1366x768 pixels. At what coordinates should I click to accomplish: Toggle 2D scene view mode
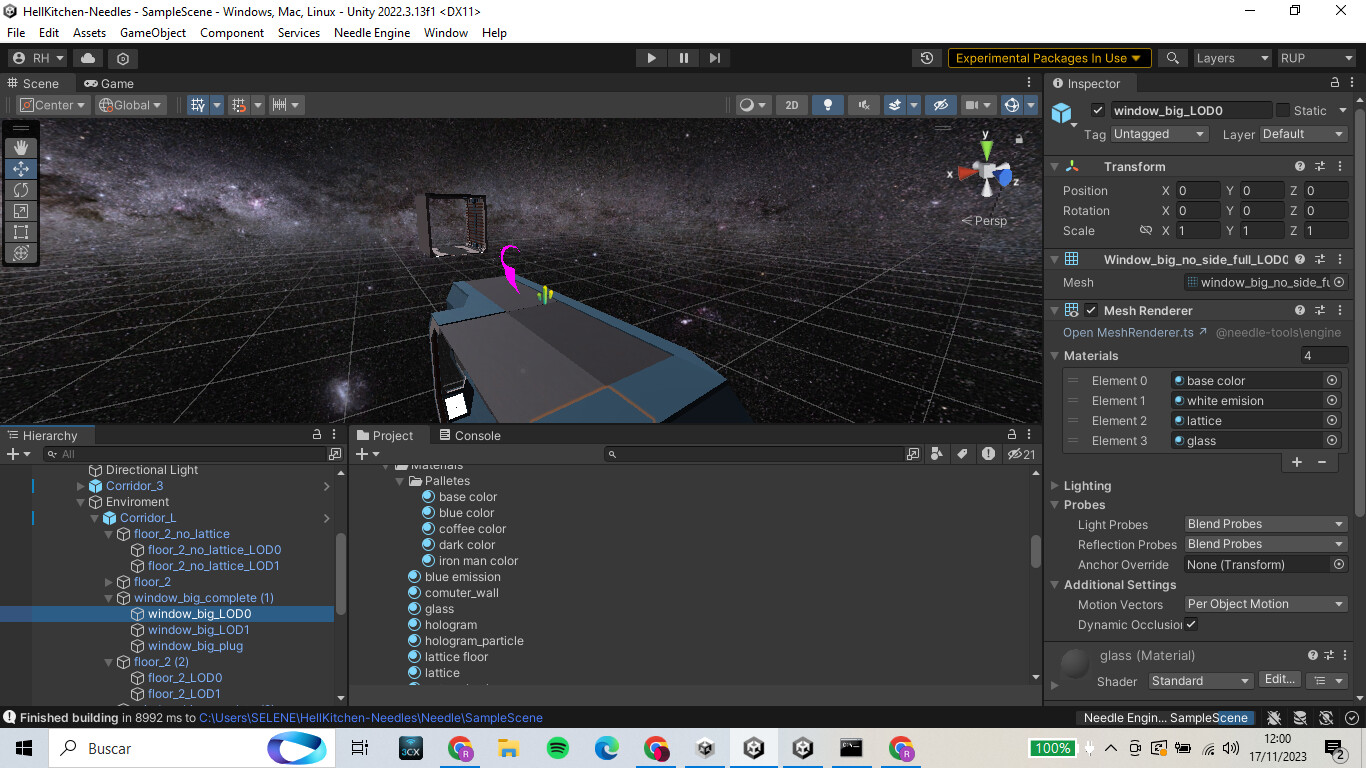(x=792, y=105)
